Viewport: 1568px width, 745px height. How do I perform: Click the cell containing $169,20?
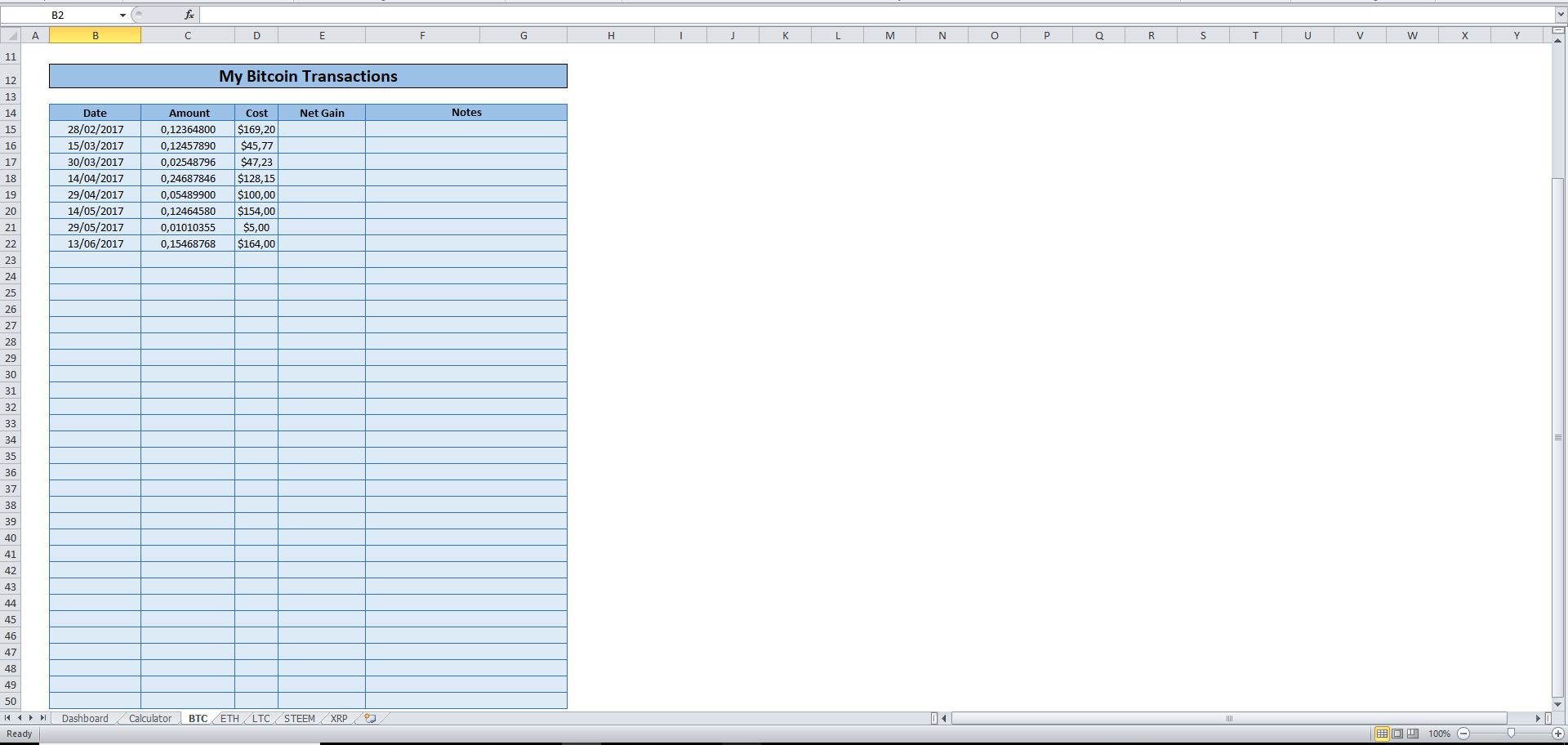pos(256,129)
